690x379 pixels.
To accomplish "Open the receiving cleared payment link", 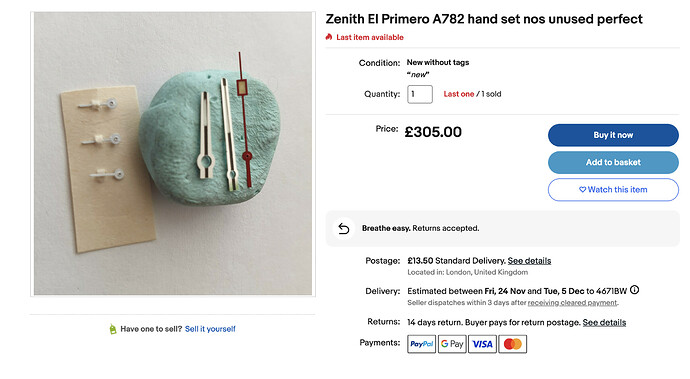I will 572,303.
